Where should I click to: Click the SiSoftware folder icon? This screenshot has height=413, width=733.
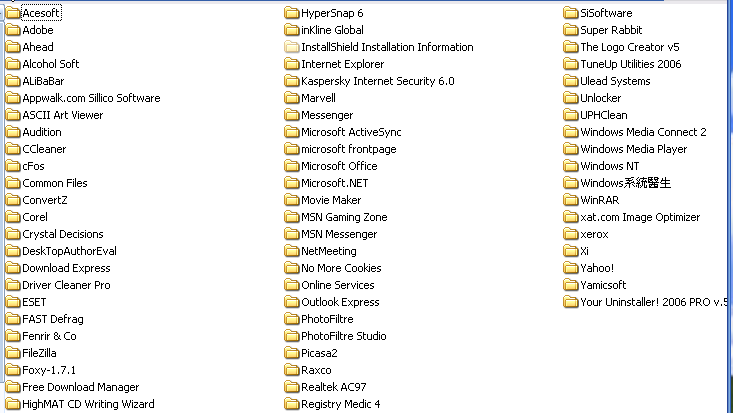tap(571, 13)
